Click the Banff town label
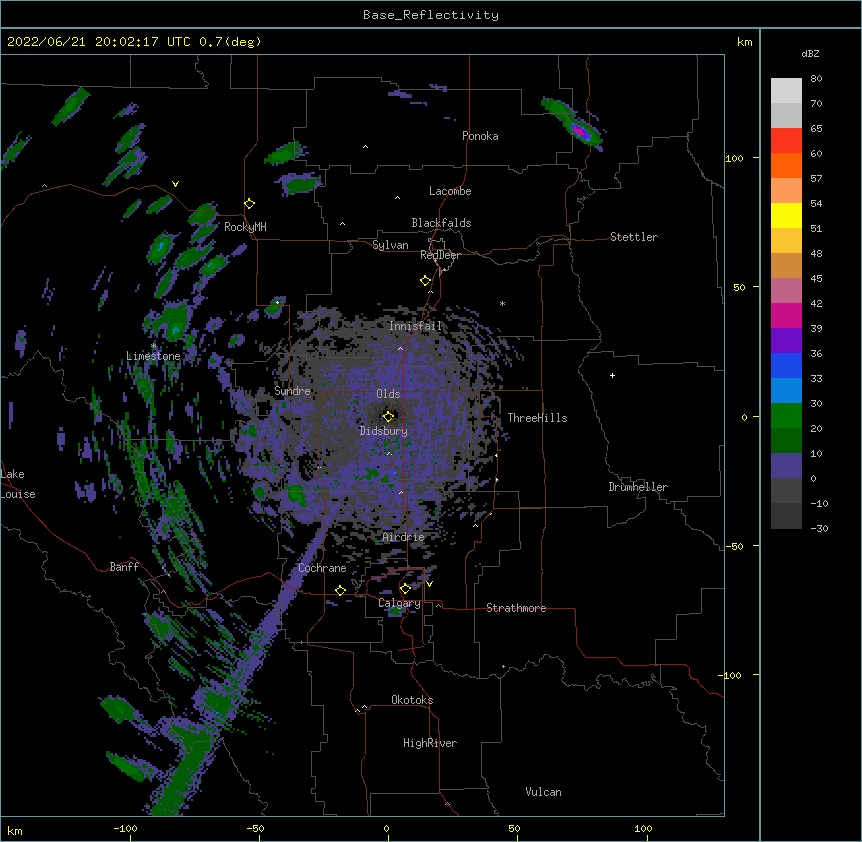The image size is (862, 842). tap(124, 567)
